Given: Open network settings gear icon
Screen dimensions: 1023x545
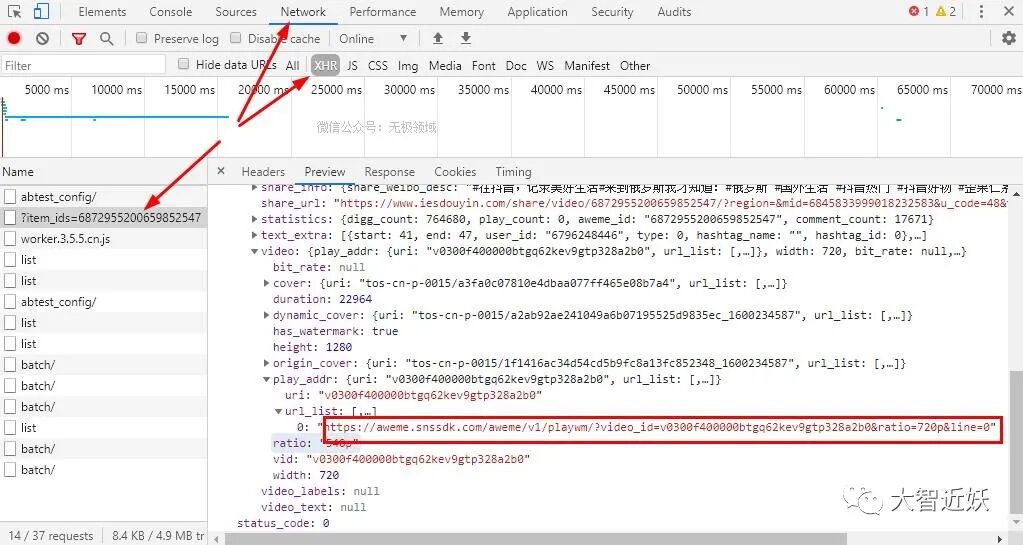Looking at the screenshot, I should pos(1009,39).
